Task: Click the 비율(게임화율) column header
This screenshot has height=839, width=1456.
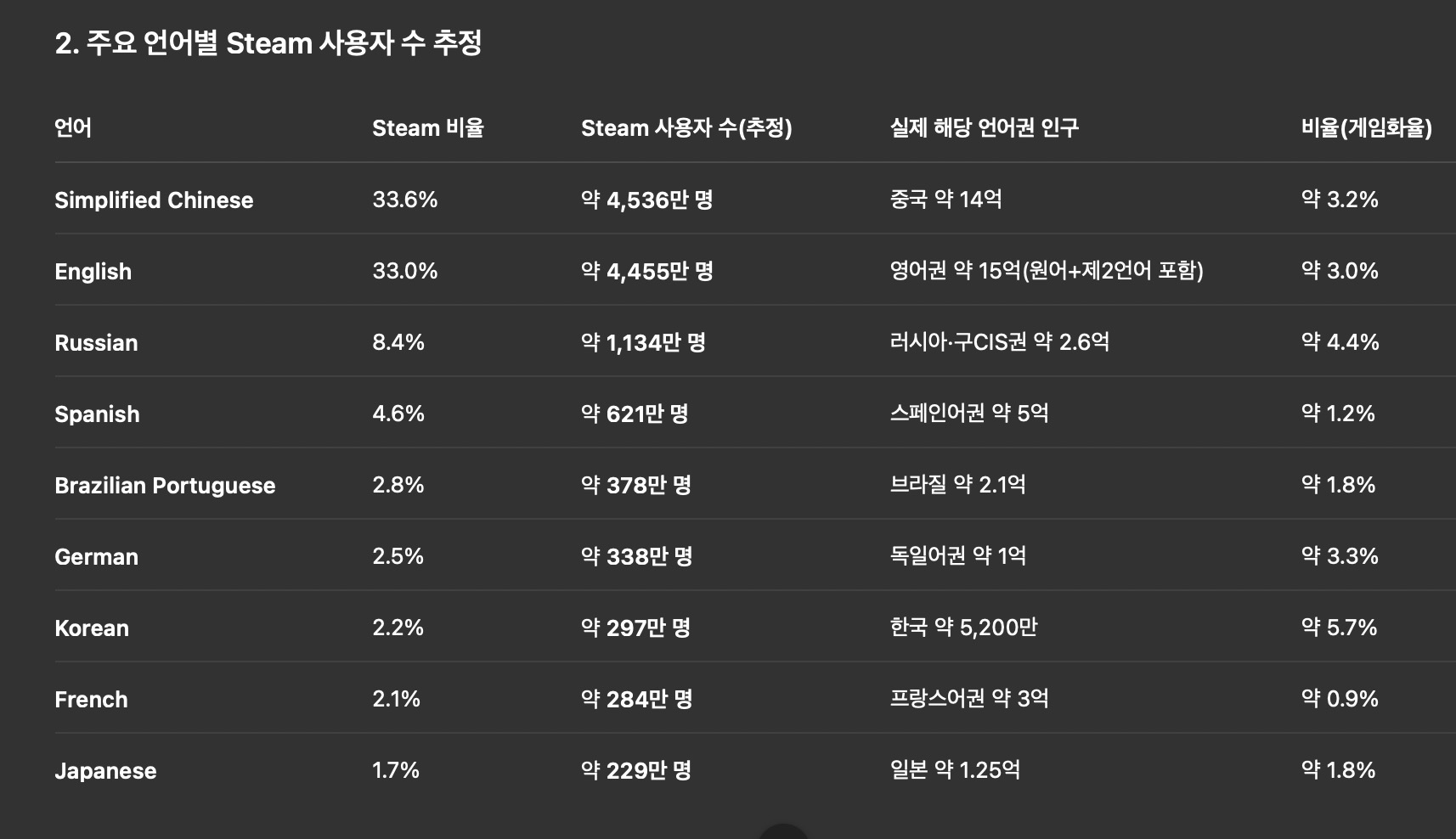Action: click(1365, 128)
